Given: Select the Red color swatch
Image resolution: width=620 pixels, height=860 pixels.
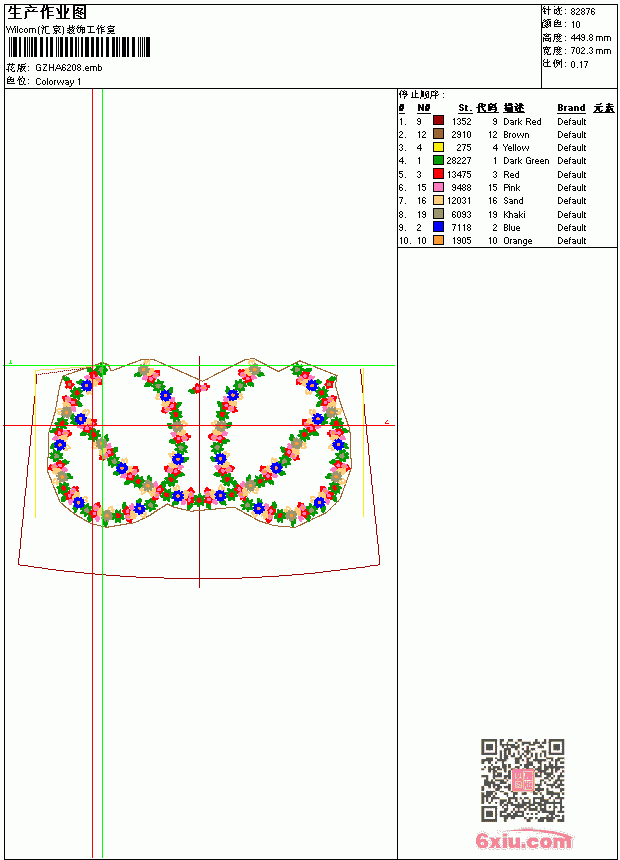Looking at the screenshot, I should point(438,174).
